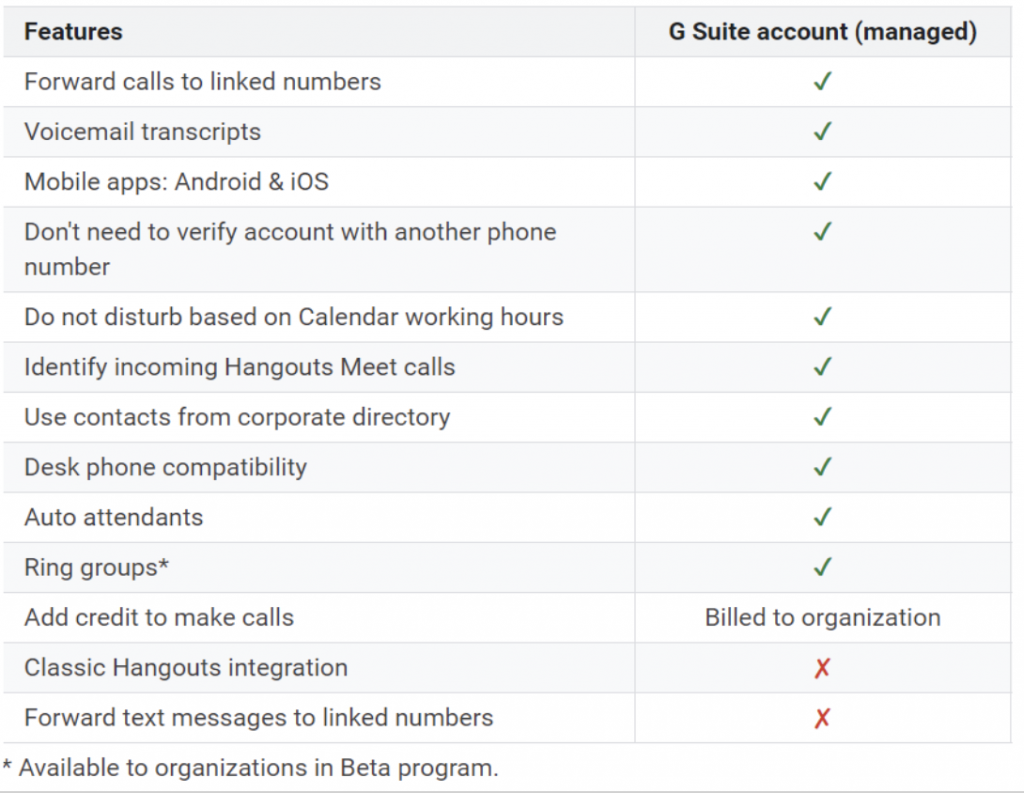Click the red X for Classic Hangouts integration
Viewport: 1024px width, 793px height.
pos(822,668)
